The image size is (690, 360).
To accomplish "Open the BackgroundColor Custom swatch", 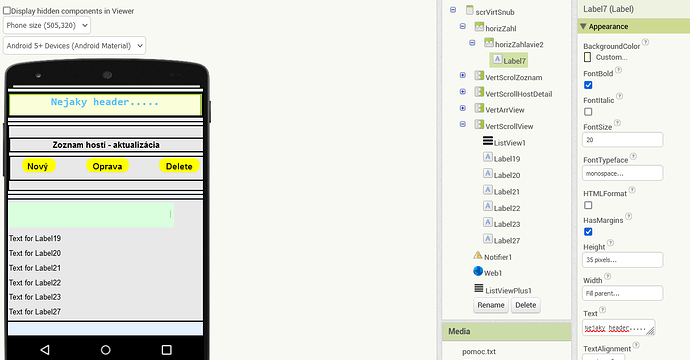I will (x=587, y=57).
